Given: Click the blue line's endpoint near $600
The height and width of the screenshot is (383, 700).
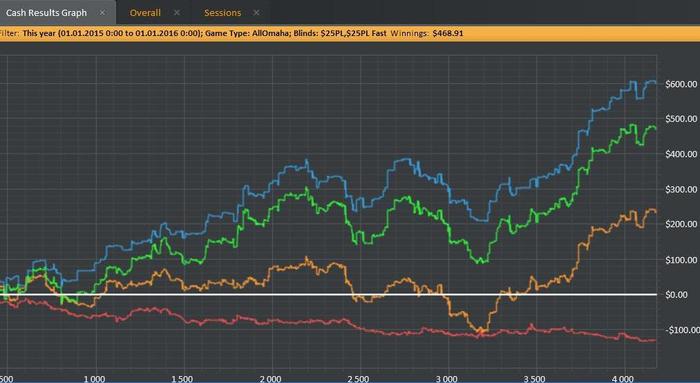Looking at the screenshot, I should pyautogui.click(x=655, y=82).
